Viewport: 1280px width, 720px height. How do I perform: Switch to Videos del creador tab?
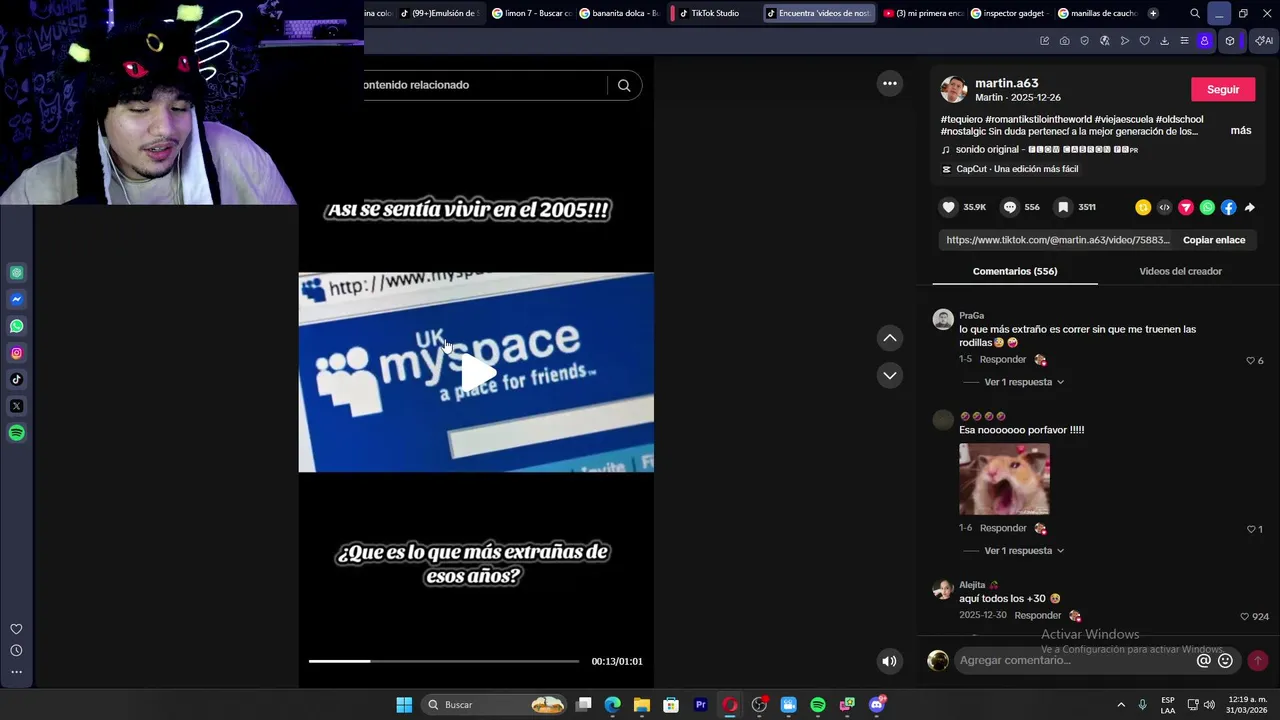coord(1180,271)
